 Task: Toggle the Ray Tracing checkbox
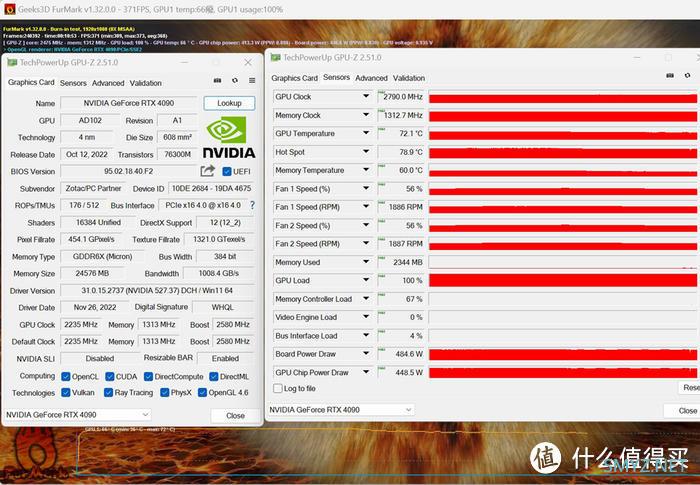[x=108, y=393]
